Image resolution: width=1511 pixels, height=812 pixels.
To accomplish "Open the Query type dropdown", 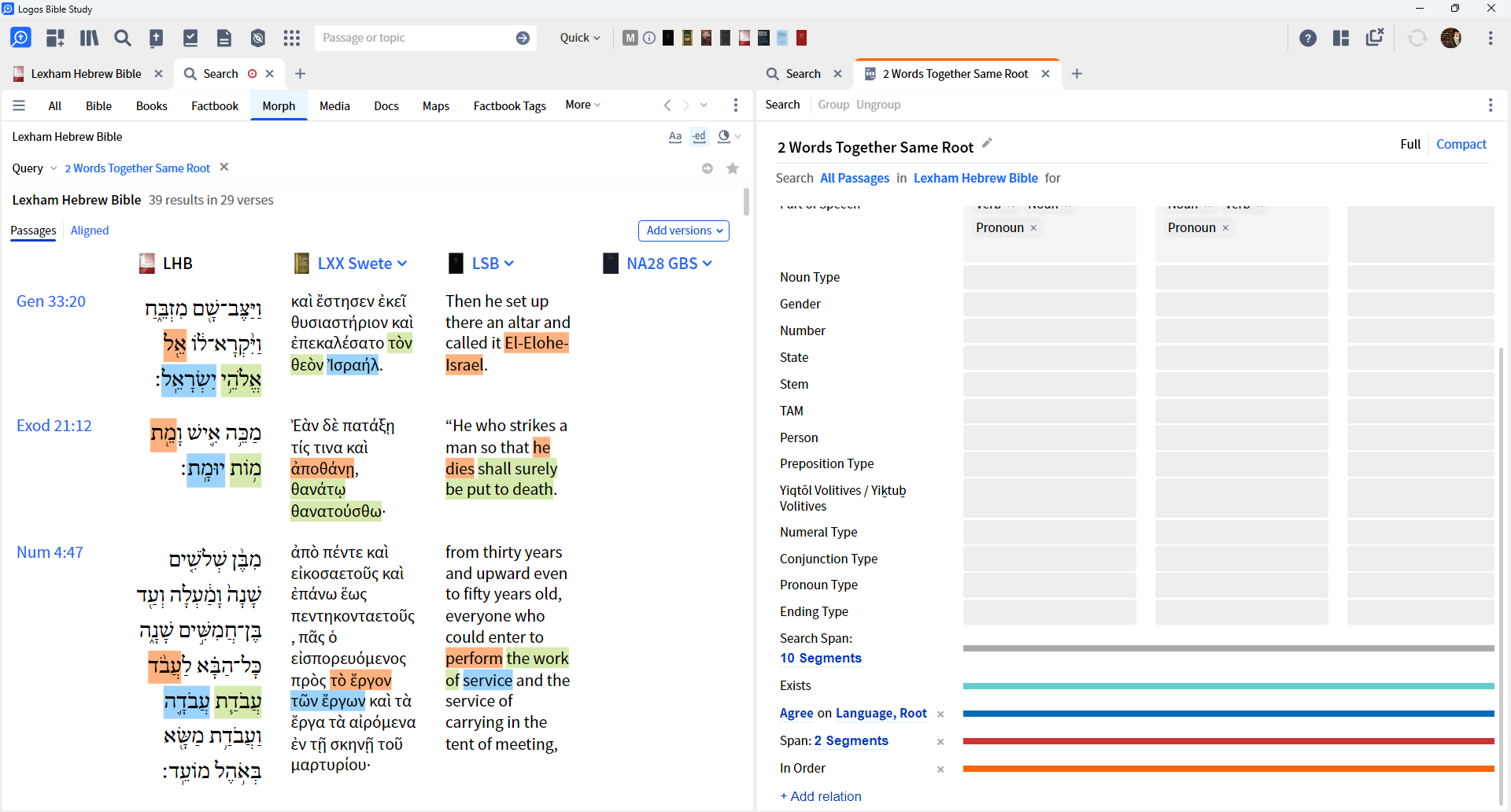I will pyautogui.click(x=35, y=168).
